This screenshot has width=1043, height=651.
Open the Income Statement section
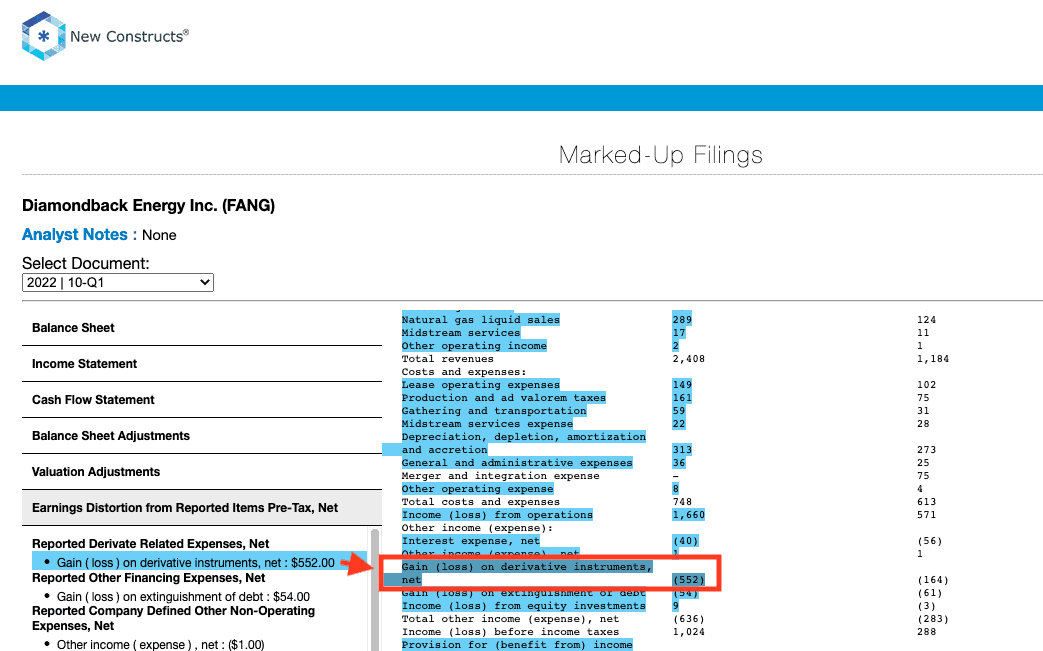coord(202,364)
